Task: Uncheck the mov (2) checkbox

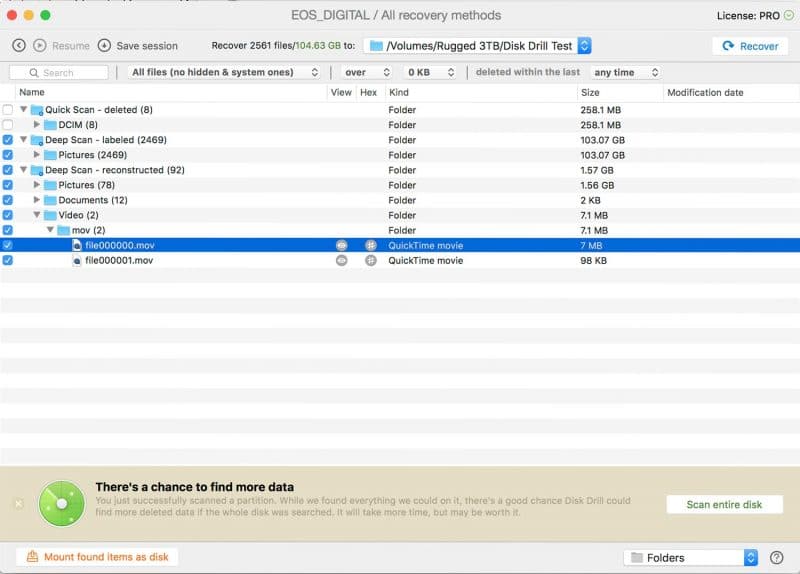Action: 8,230
